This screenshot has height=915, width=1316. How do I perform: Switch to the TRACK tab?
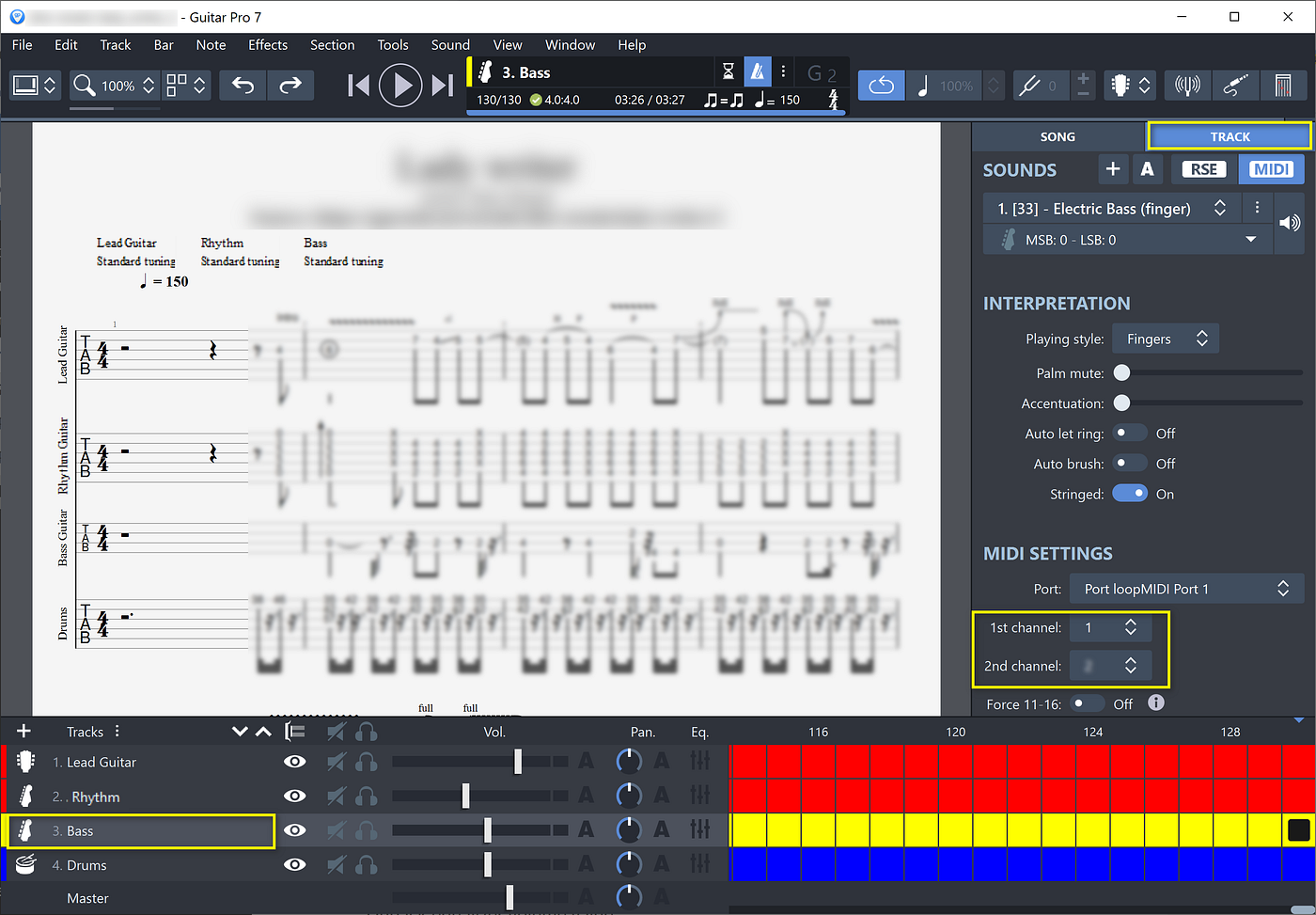point(1230,136)
